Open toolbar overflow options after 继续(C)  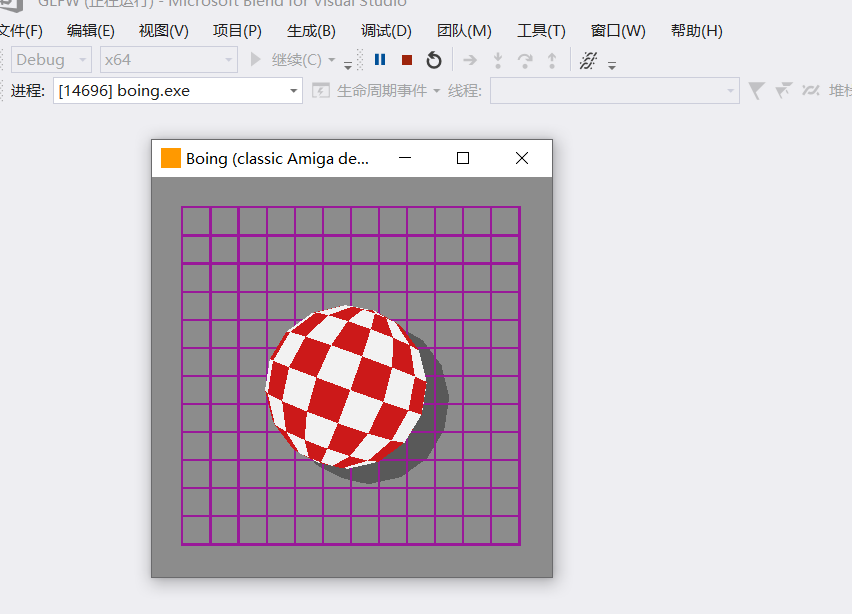pos(348,66)
